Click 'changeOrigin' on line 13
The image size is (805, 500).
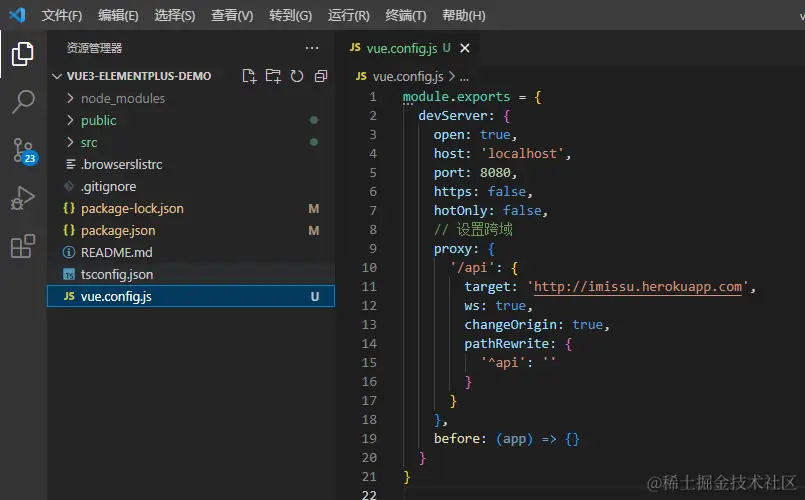pos(511,324)
